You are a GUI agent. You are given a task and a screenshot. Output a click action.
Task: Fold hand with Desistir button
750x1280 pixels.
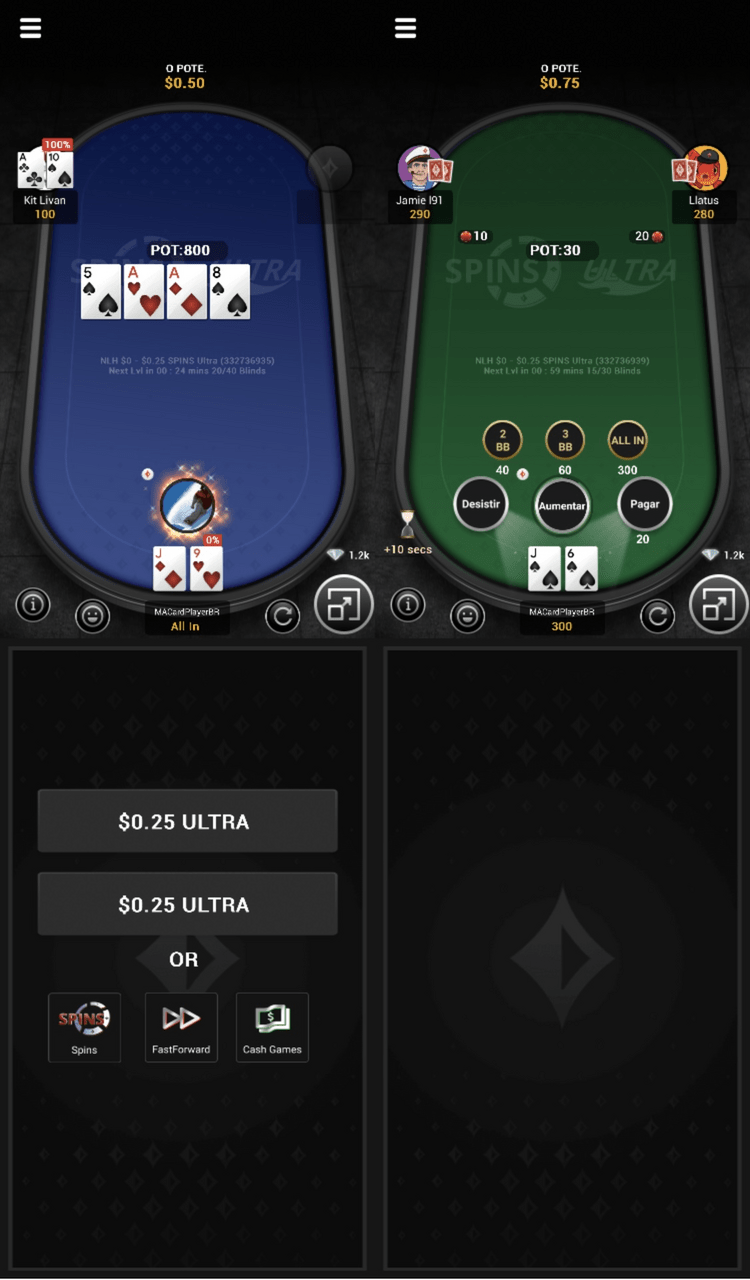[481, 504]
